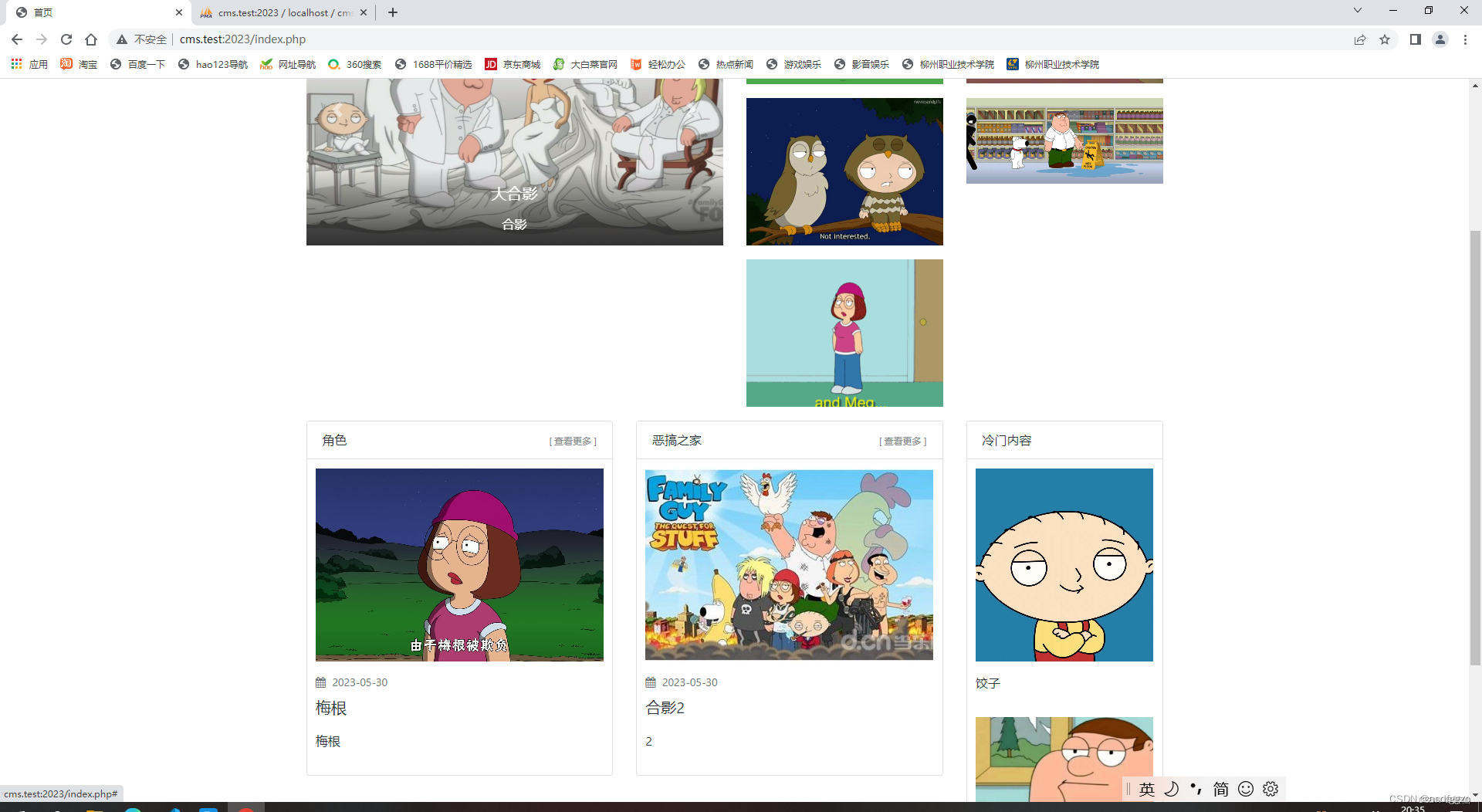1482x812 pixels.
Task: Click the address bar URL
Action: (x=242, y=39)
